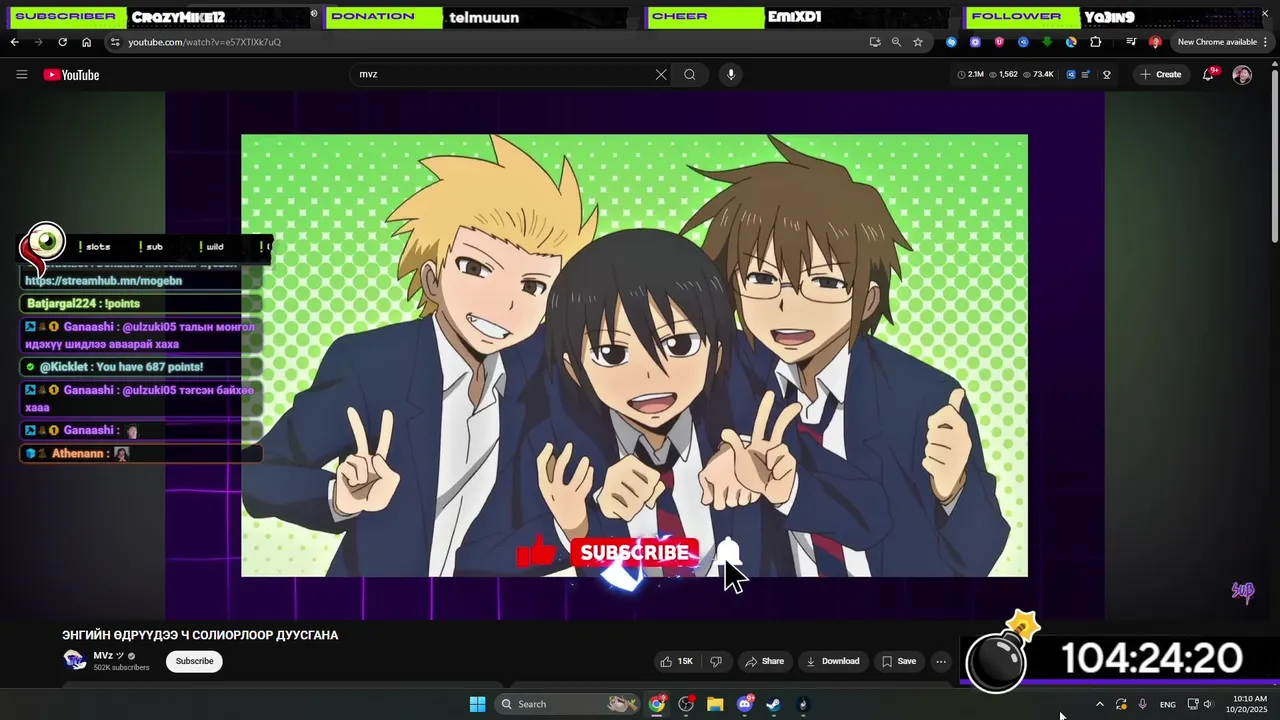Click the video title text
The image size is (1280, 720).
(200, 635)
